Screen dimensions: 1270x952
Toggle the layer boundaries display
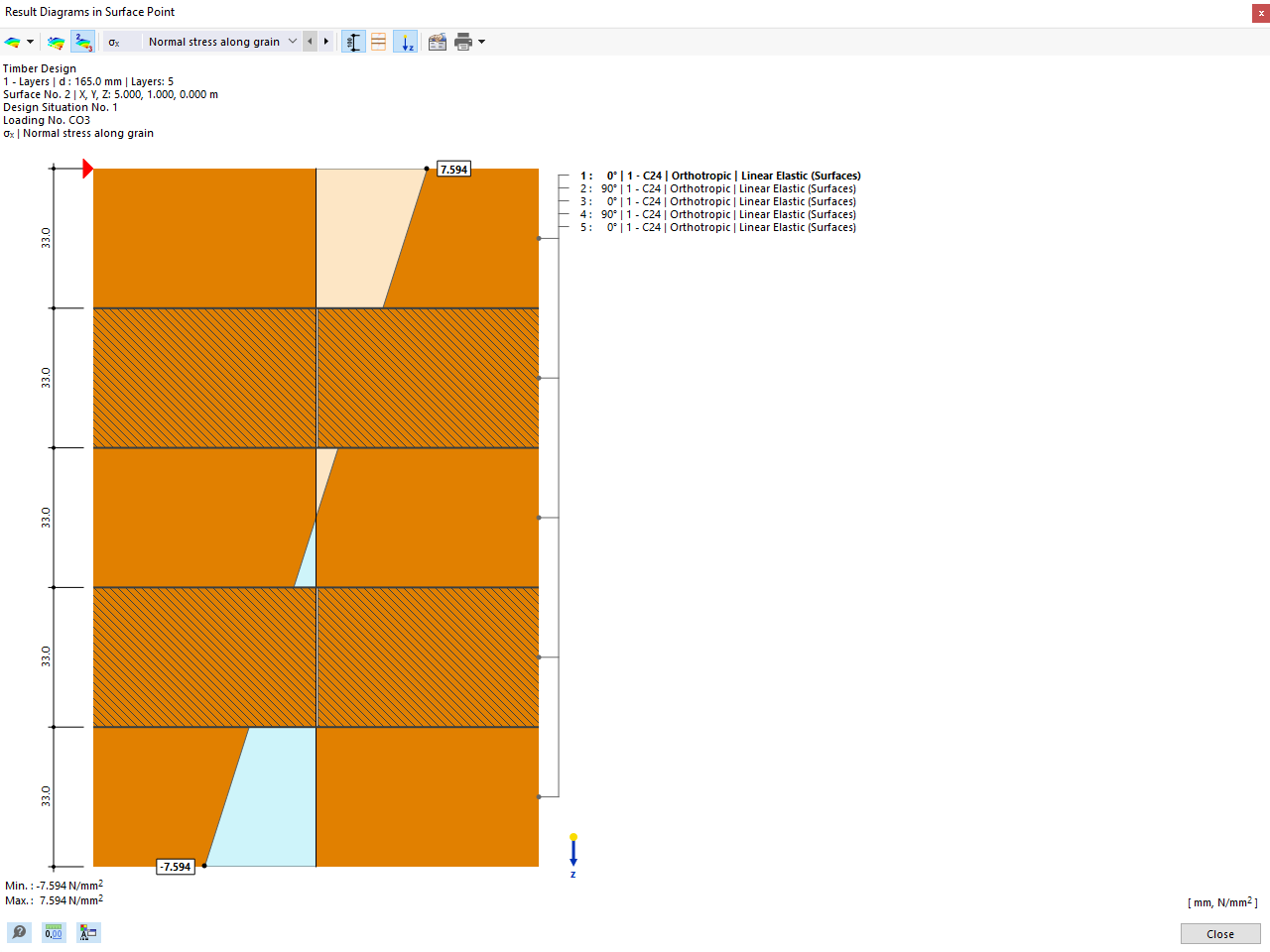click(378, 42)
